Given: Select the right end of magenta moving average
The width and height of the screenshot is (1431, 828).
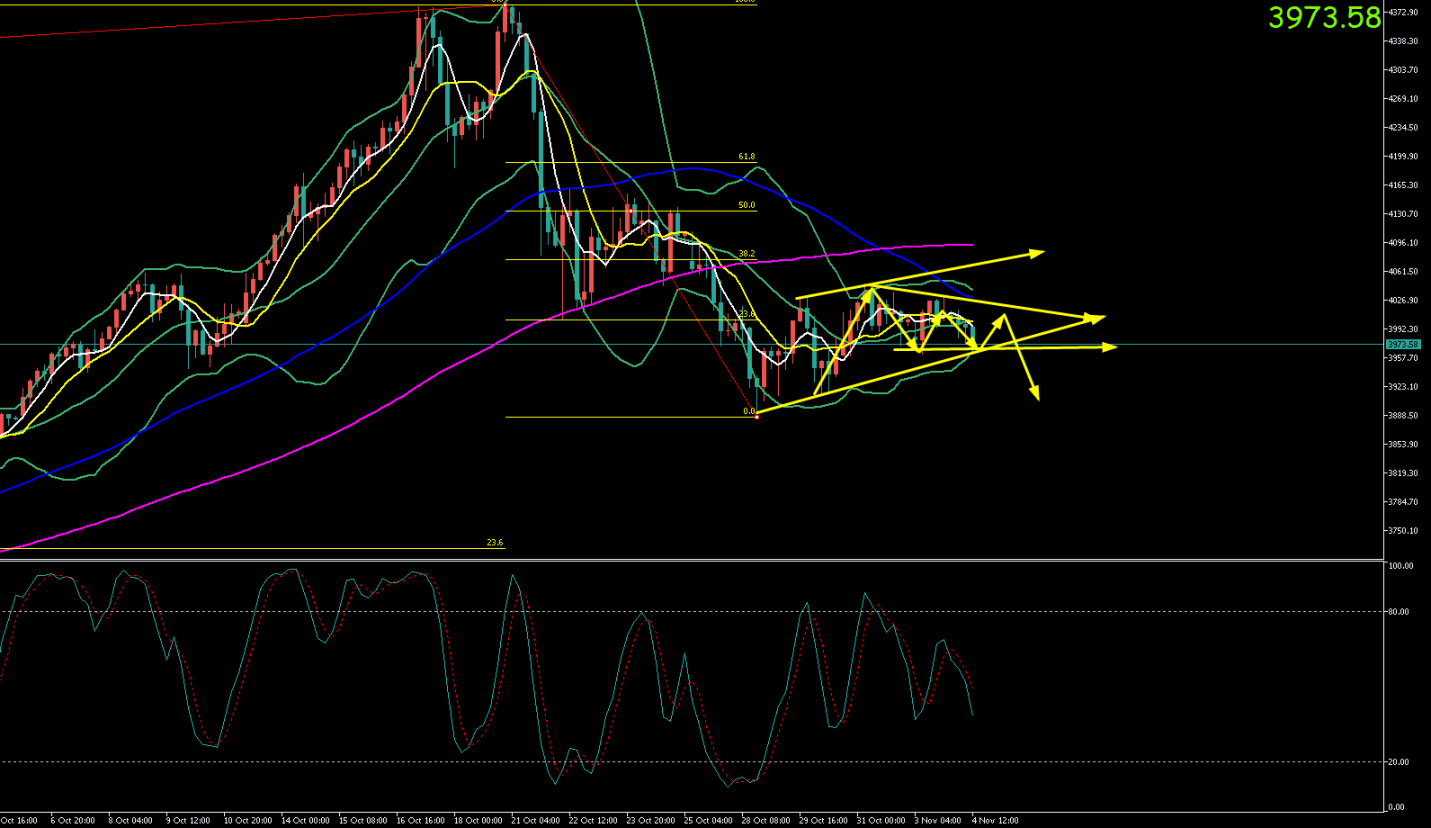Looking at the screenshot, I should [971, 244].
